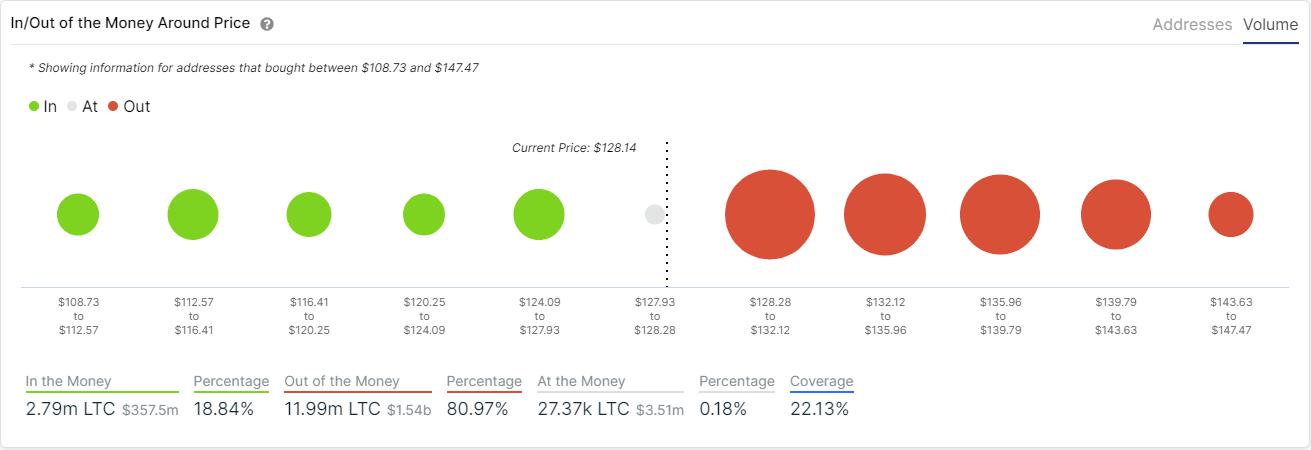Click the Coverage 22.13% statistic
Viewport: 1311px width, 450px height.
click(x=819, y=409)
